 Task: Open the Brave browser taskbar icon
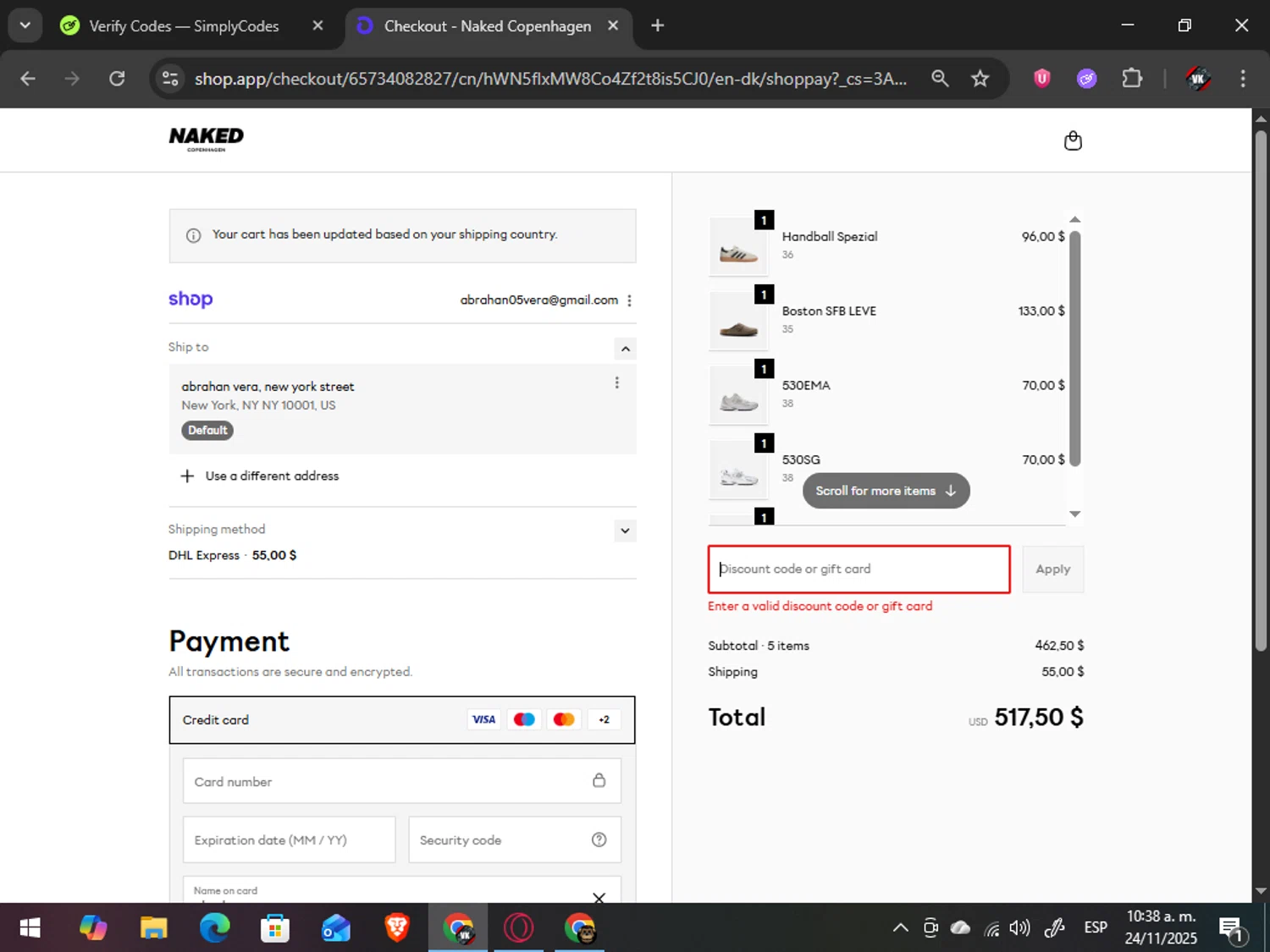(397, 928)
